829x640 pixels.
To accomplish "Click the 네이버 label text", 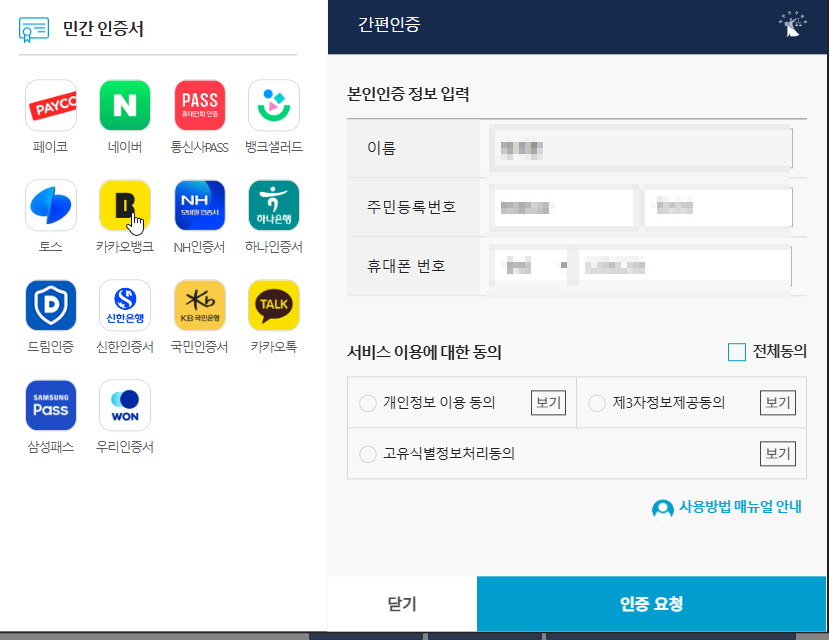I will (125, 146).
